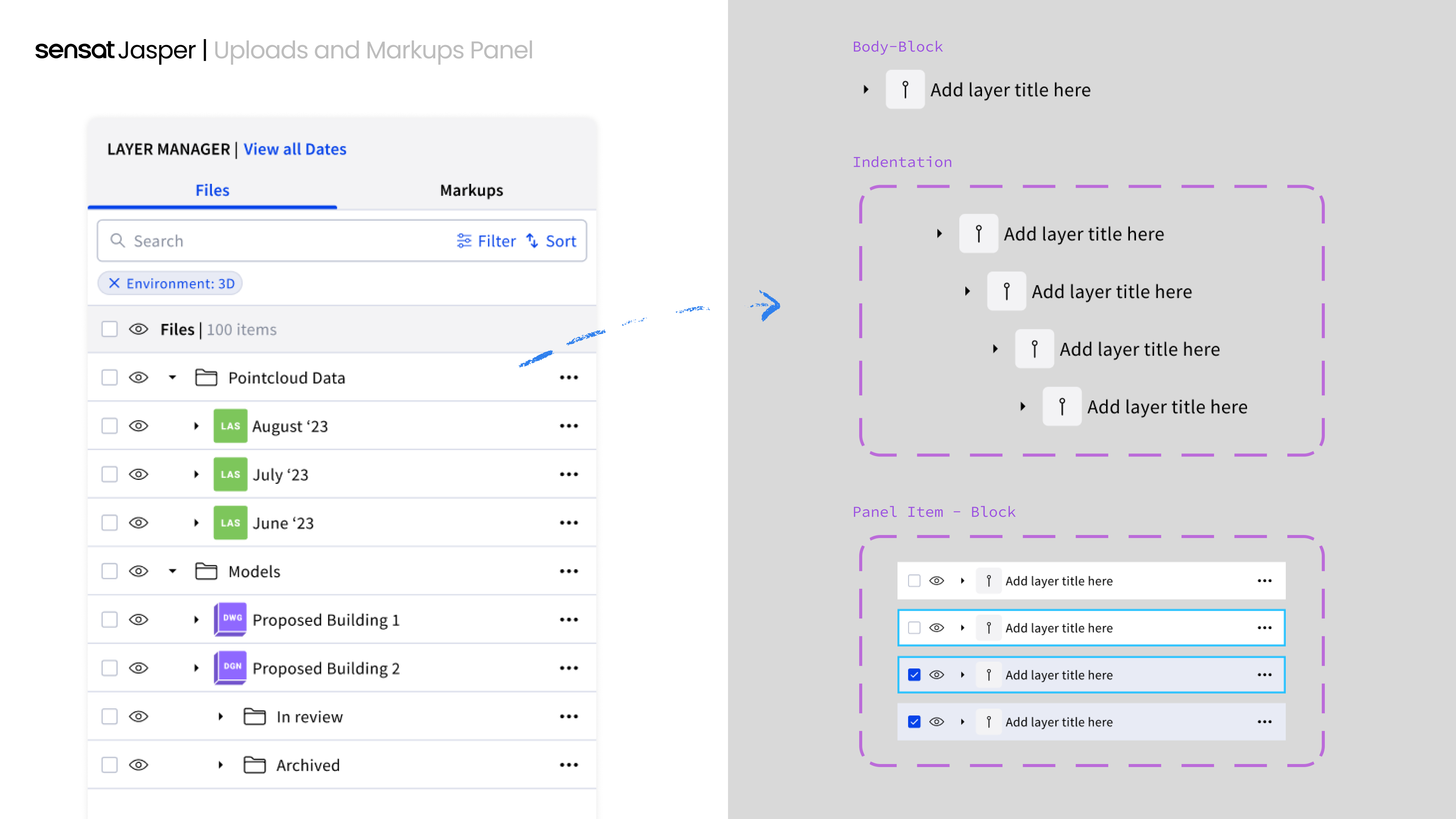Click the Sort button
The width and height of the screenshot is (1456, 819).
(551, 242)
